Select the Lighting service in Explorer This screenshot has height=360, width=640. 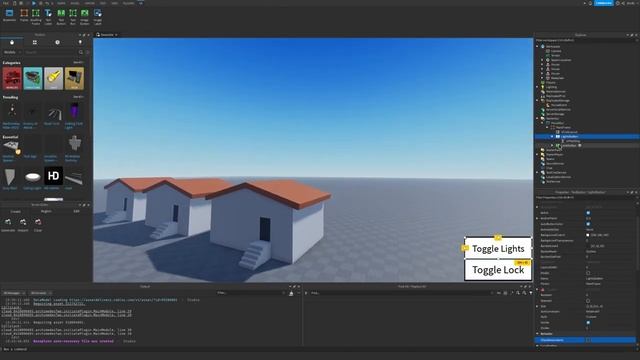tap(551, 87)
